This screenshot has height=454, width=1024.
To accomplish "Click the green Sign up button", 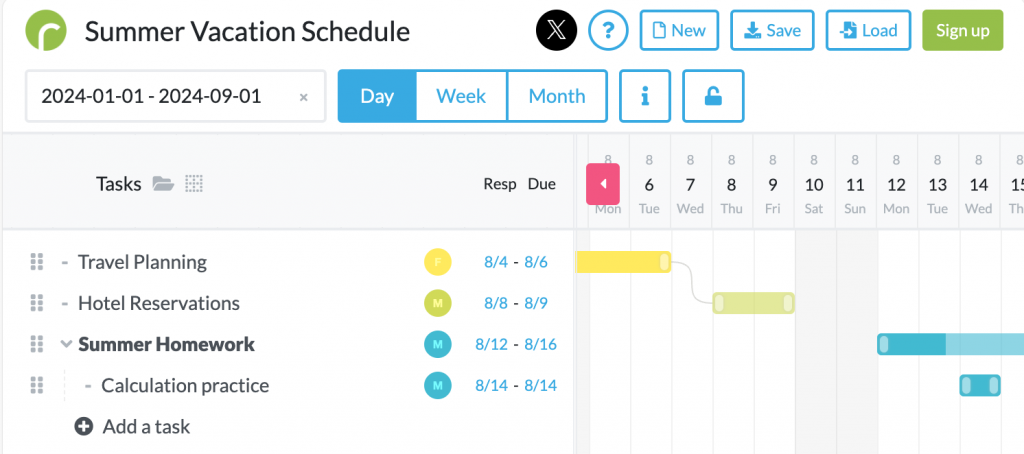I will [x=962, y=31].
